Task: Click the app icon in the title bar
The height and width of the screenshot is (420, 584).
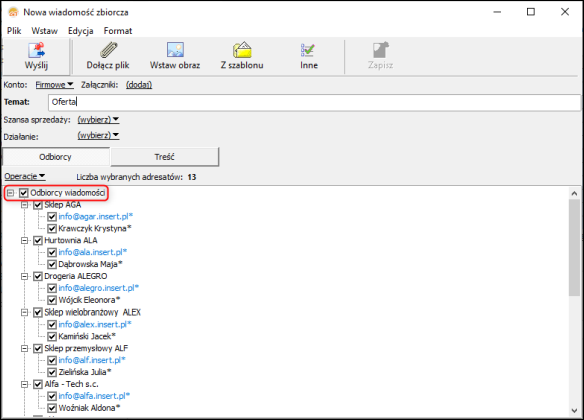Action: [13, 12]
